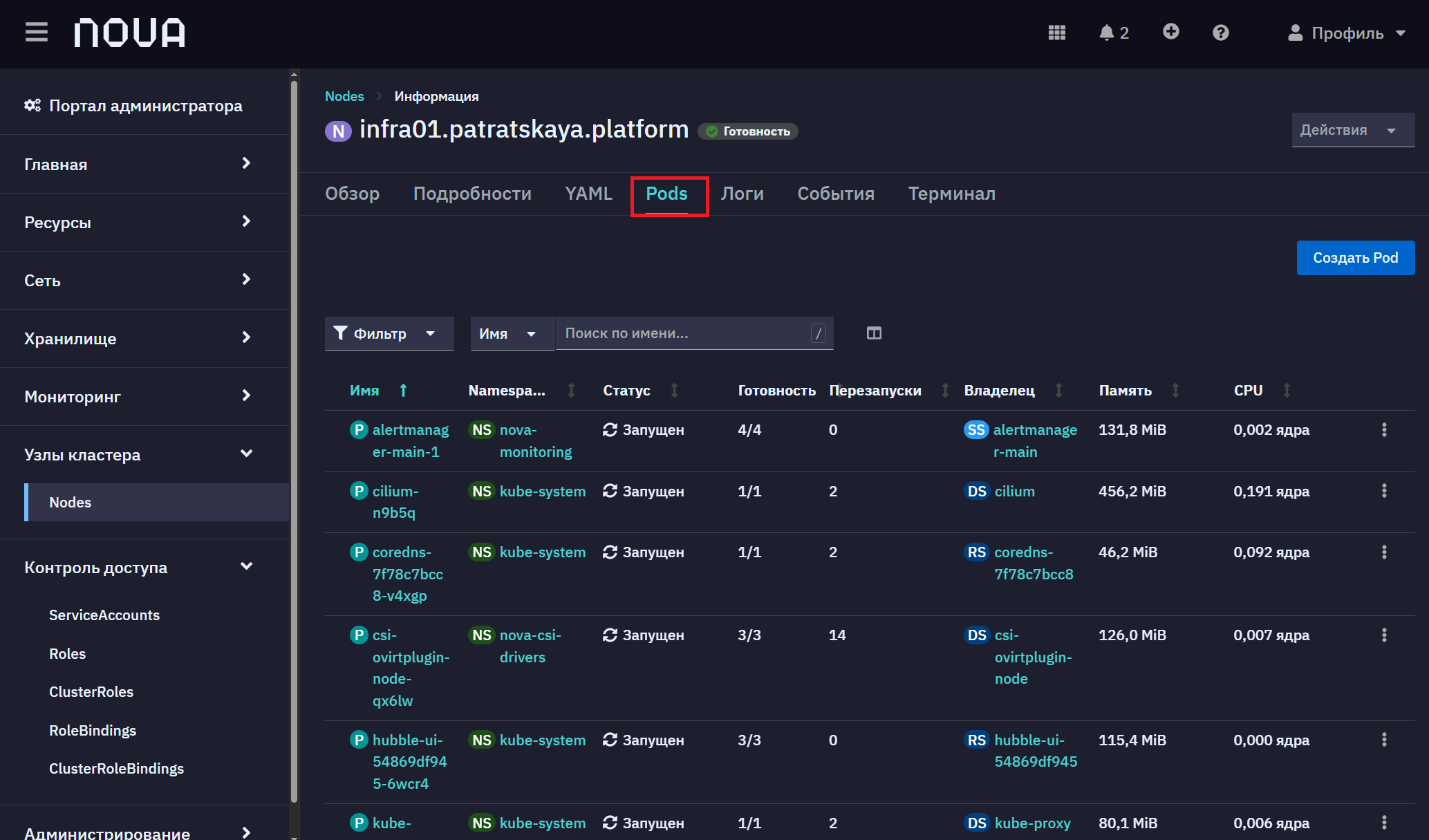Sort table by Namespace column

521,391
